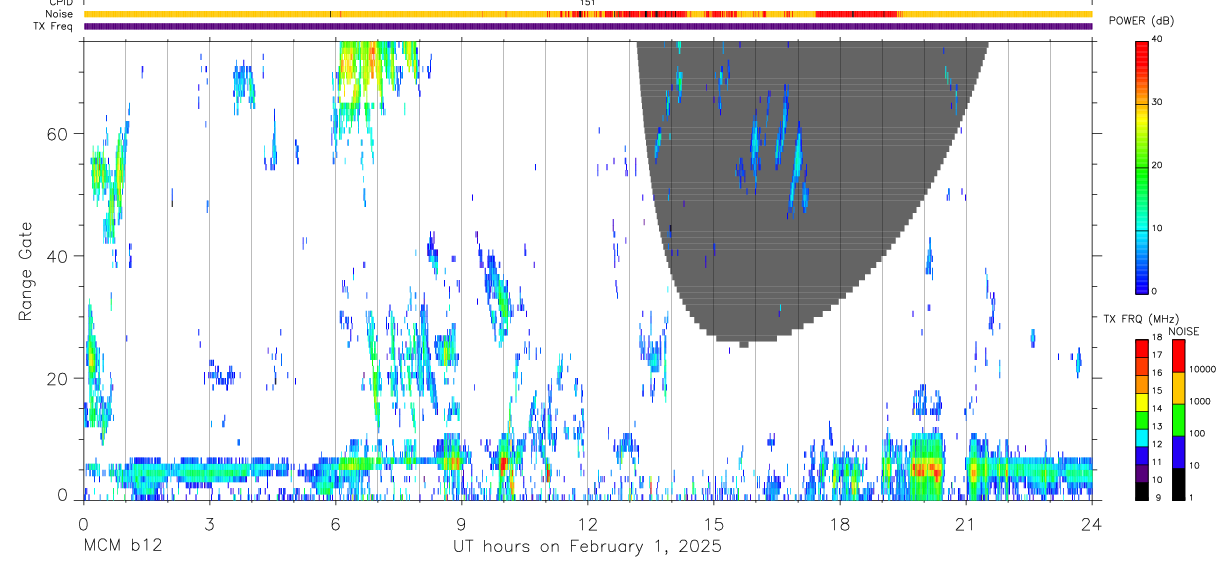Click the purple TX Freq strip above the plot
Image resolution: width=1228 pixels, height=567 pixels.
(587, 26)
